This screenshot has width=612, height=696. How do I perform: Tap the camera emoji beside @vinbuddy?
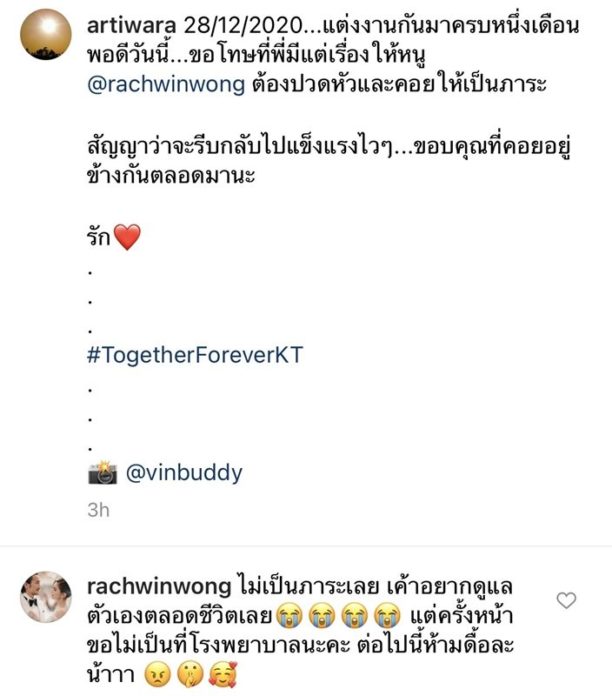(103, 473)
